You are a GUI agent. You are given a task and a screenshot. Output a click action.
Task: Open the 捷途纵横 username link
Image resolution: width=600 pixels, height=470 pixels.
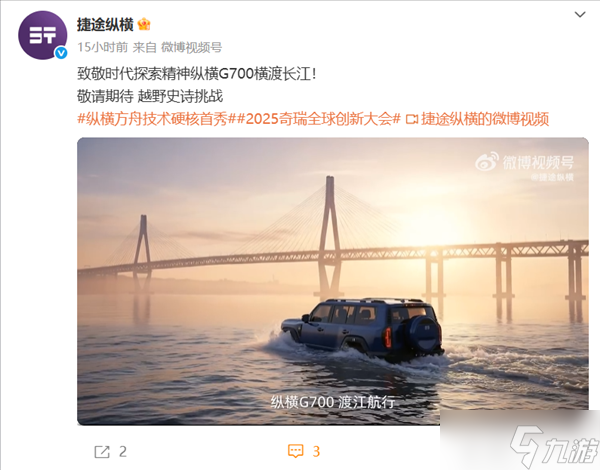[105, 25]
